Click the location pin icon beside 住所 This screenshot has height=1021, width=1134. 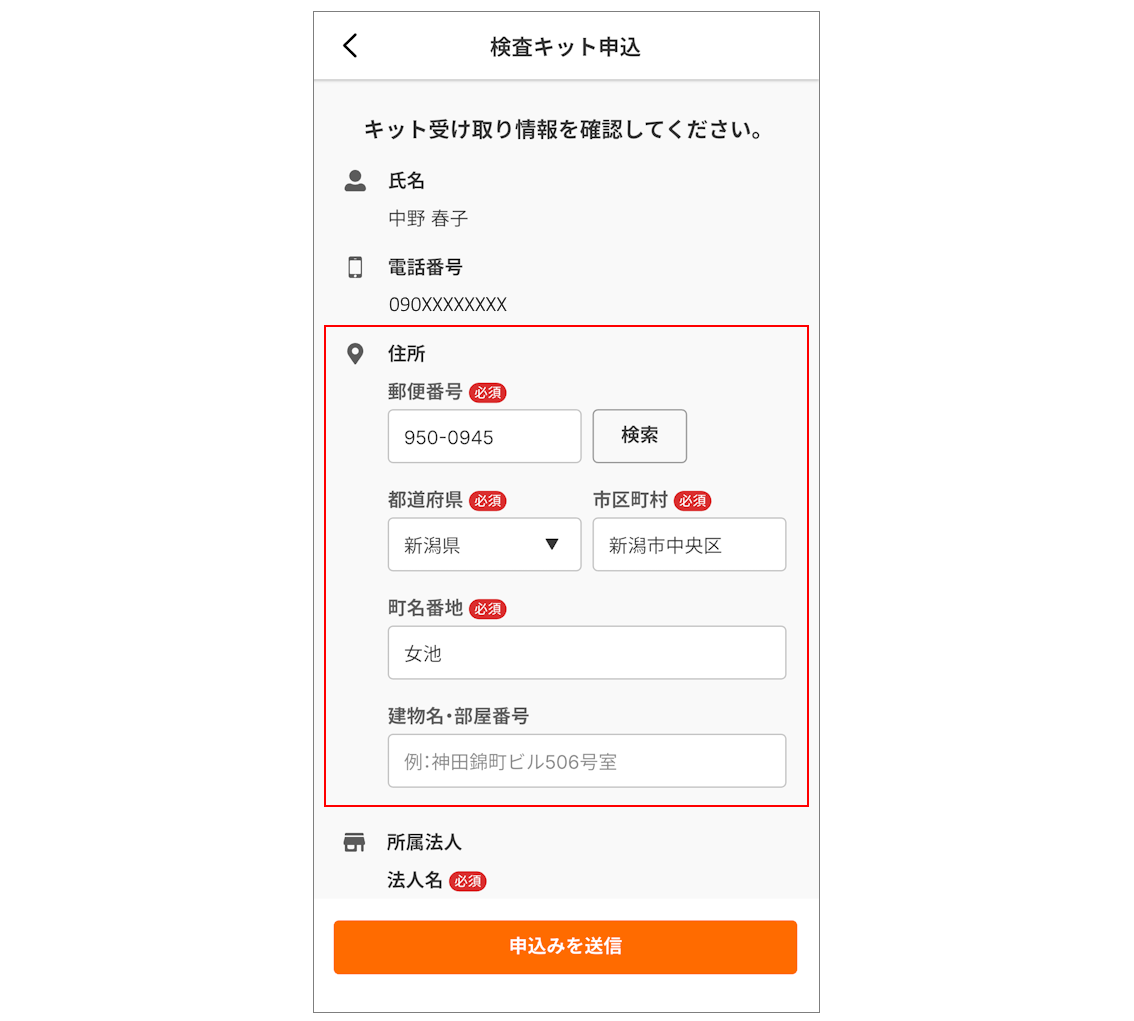point(354,354)
